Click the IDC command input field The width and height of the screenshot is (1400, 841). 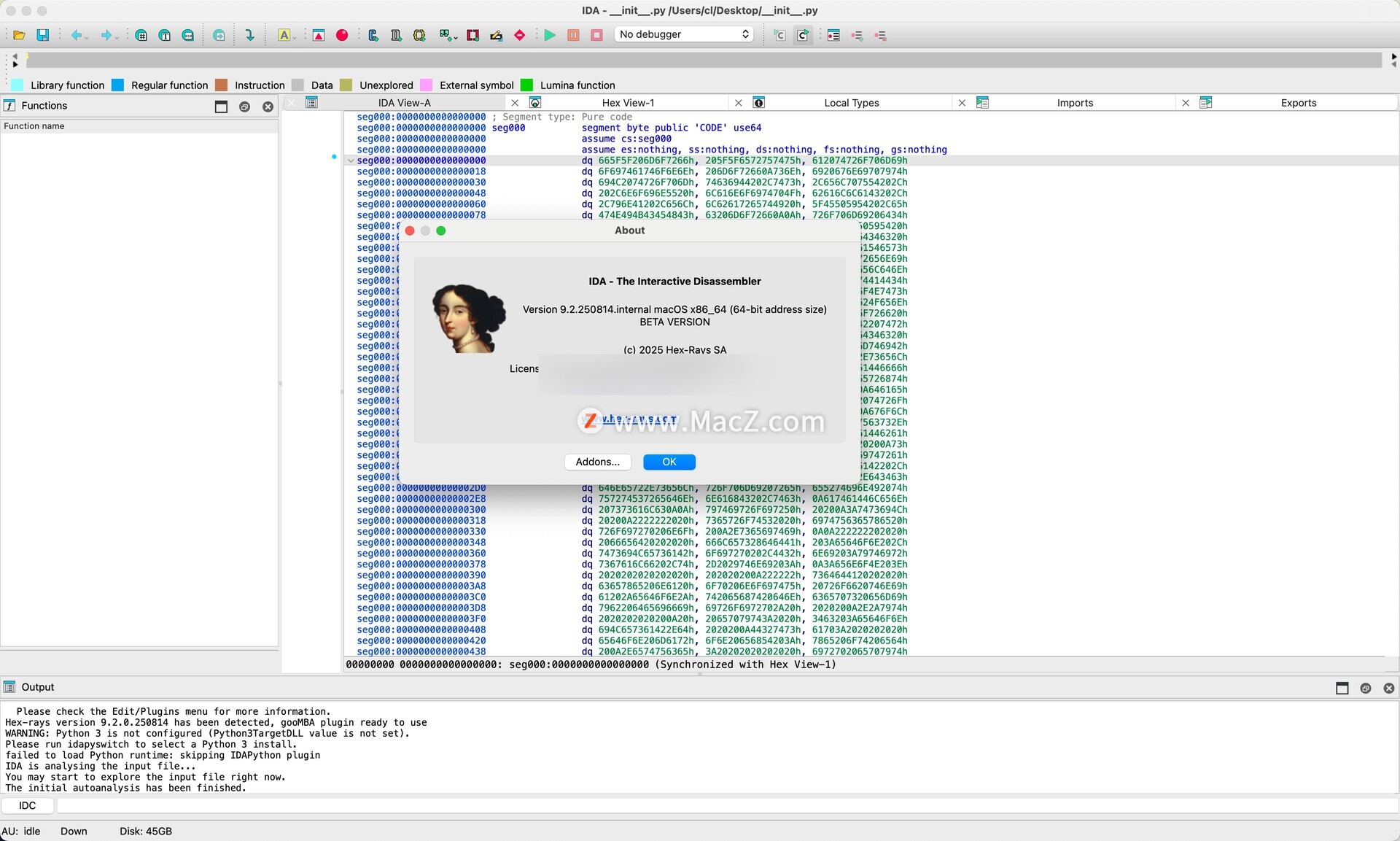[727, 805]
